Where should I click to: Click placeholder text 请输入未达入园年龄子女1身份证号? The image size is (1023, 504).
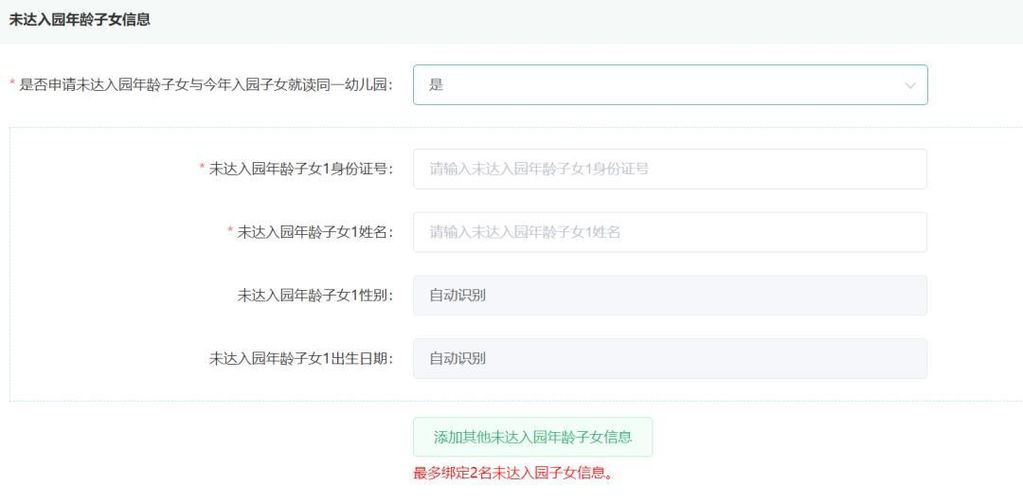[539, 169]
